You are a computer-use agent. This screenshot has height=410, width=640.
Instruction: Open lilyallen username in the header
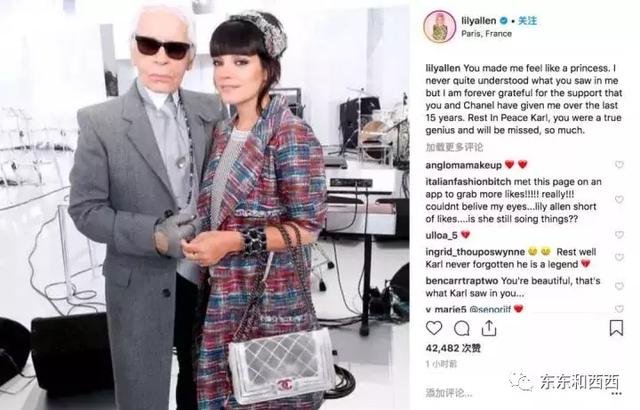click(478, 20)
